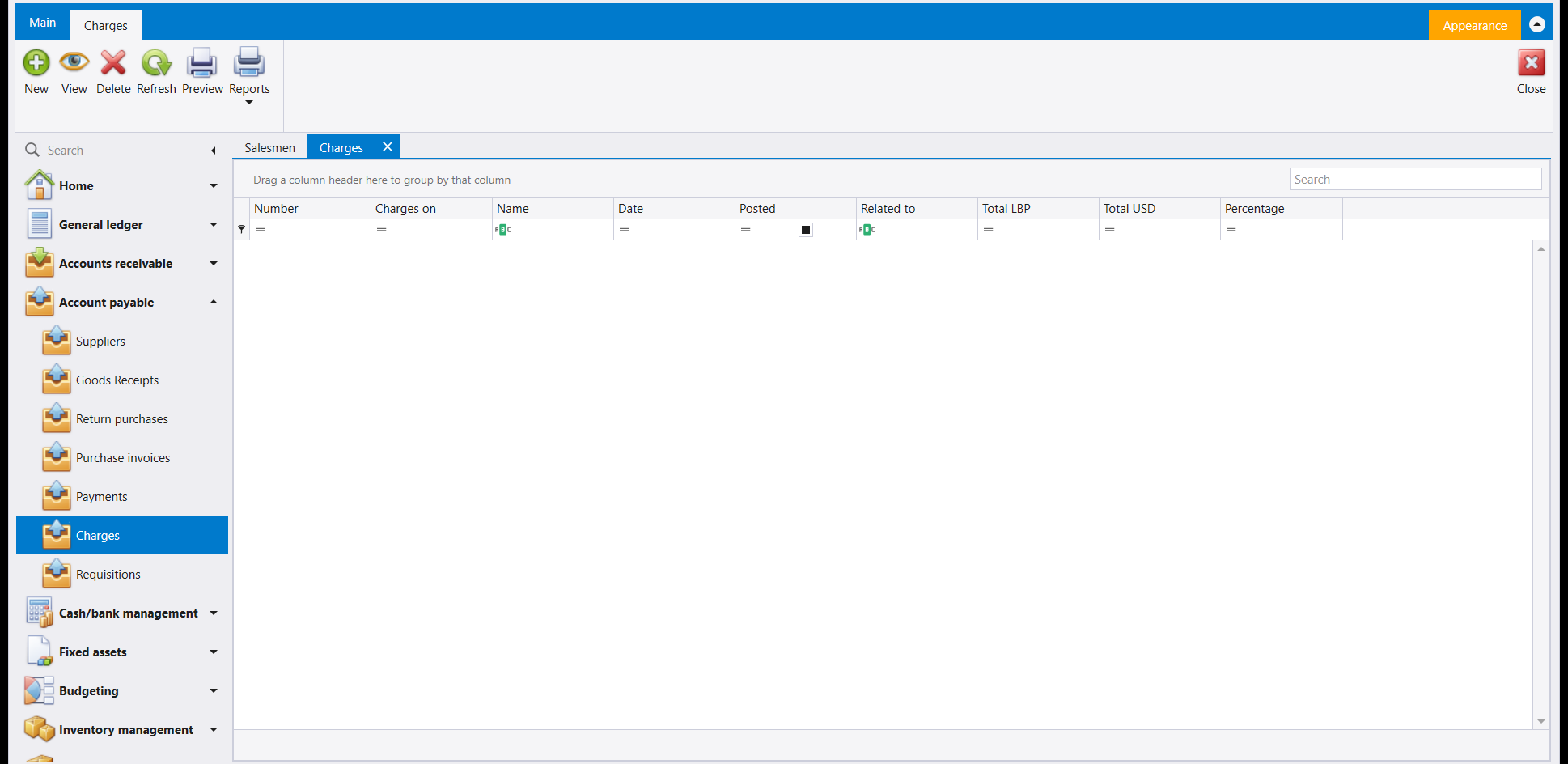Select the Charges sidebar item
The width and height of the screenshot is (1568, 764).
point(122,535)
